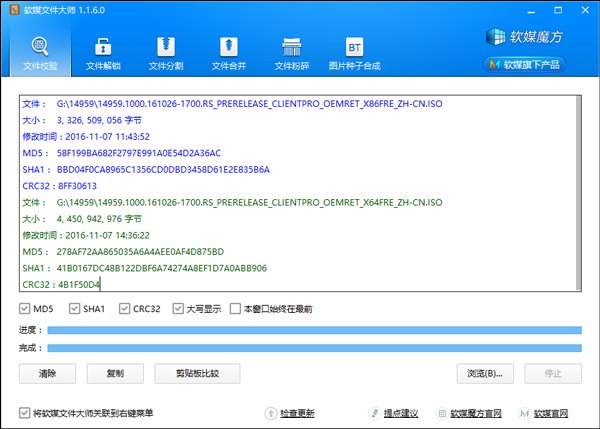Image resolution: width=600 pixels, height=429 pixels.
Task: Minimize the 软媒文件大师 window
Action: pyautogui.click(x=531, y=10)
